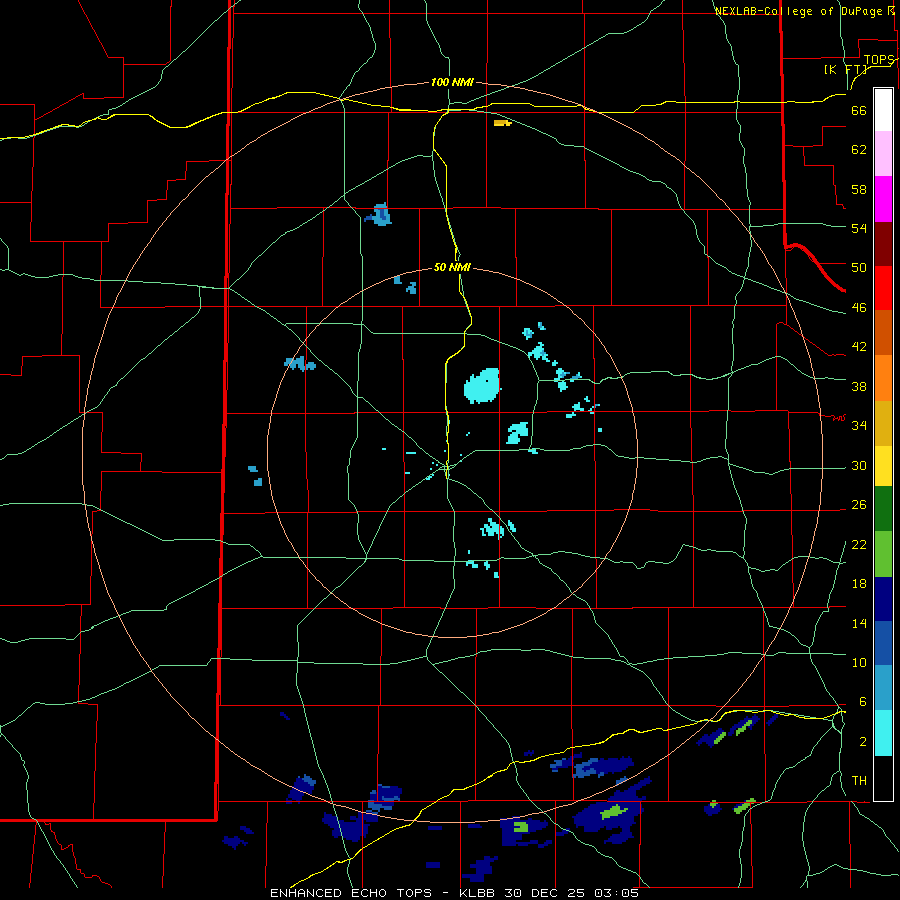Click the legend value 18
Image resolution: width=900 pixels, height=900 pixels.
pos(859,583)
